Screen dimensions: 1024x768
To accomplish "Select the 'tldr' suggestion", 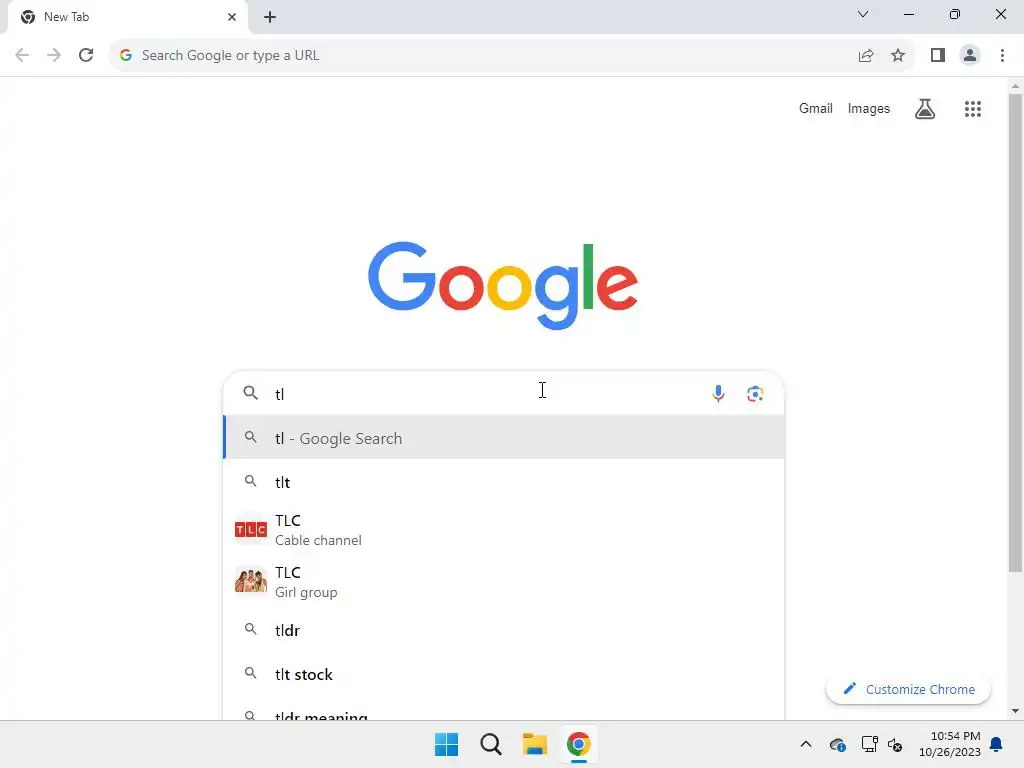I will click(504, 630).
